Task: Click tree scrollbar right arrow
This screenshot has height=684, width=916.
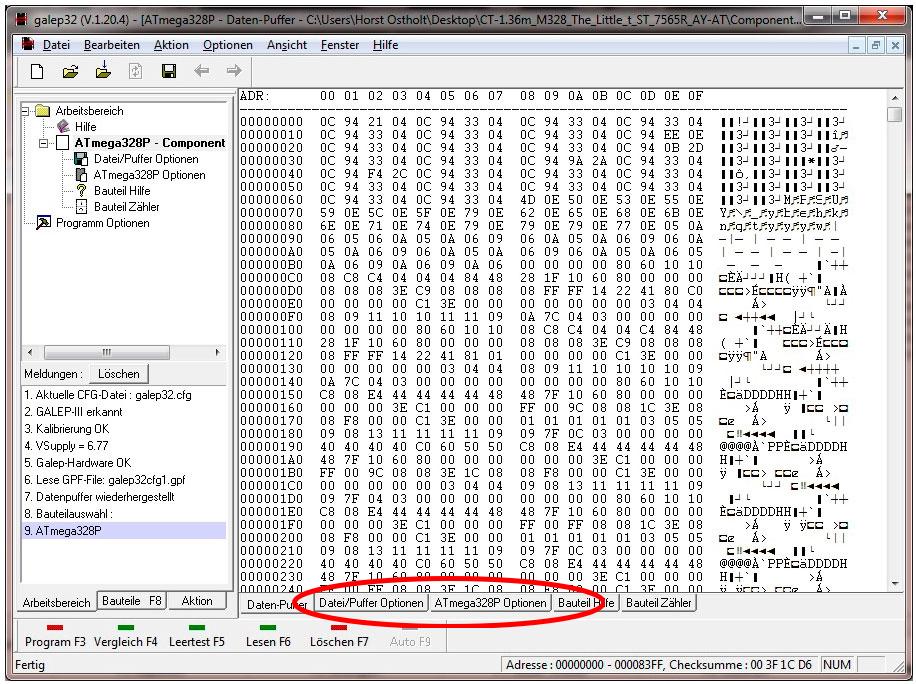Action: point(217,352)
